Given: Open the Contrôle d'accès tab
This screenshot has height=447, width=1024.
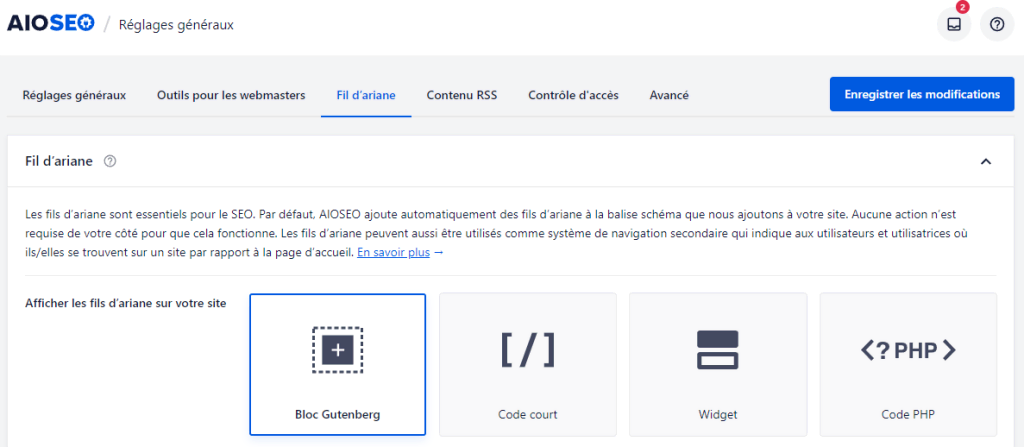Looking at the screenshot, I should (573, 95).
